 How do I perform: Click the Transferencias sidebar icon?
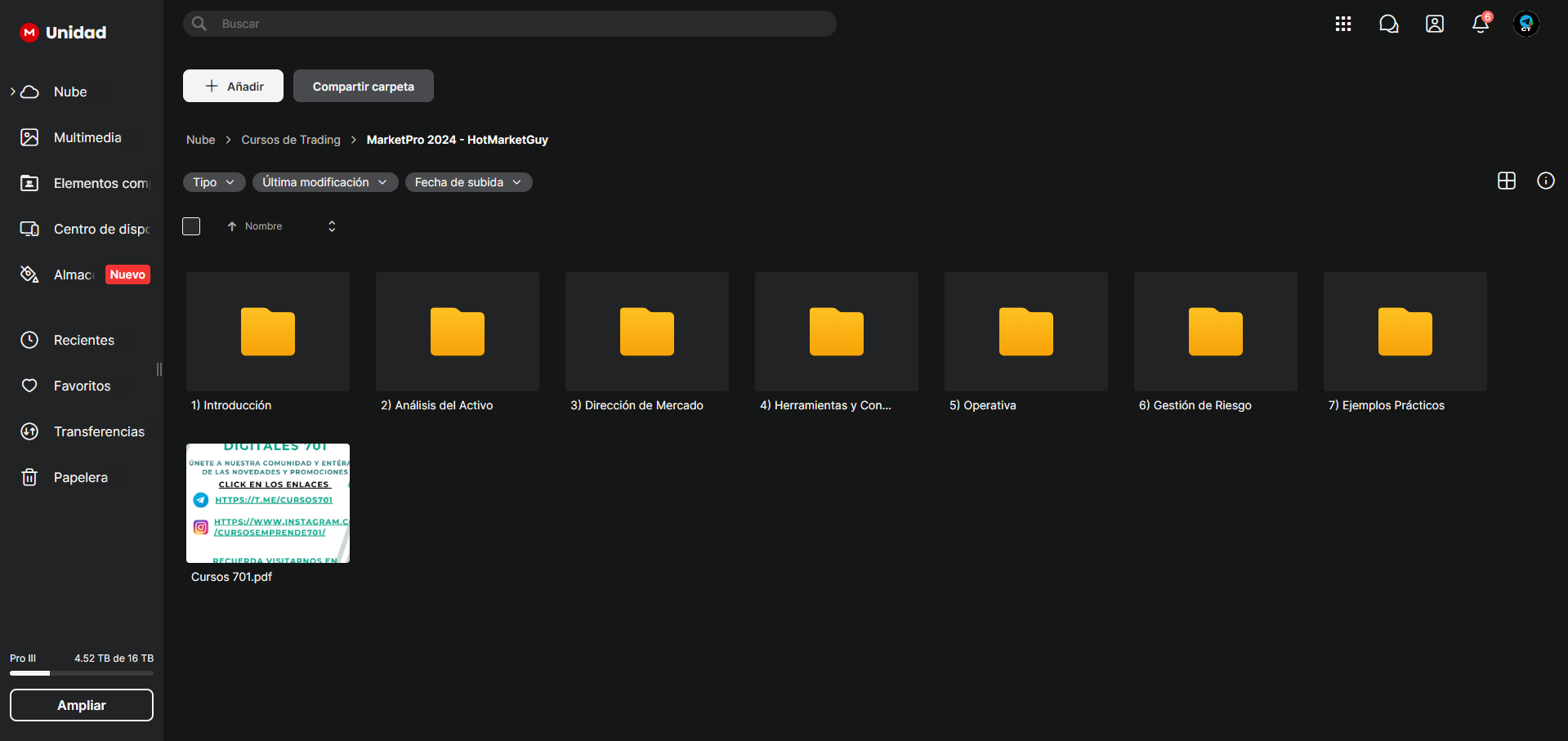[x=29, y=431]
